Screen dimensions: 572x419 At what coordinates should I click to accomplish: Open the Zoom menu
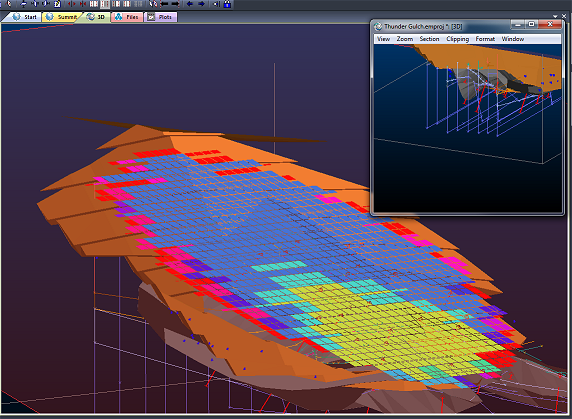tap(405, 39)
